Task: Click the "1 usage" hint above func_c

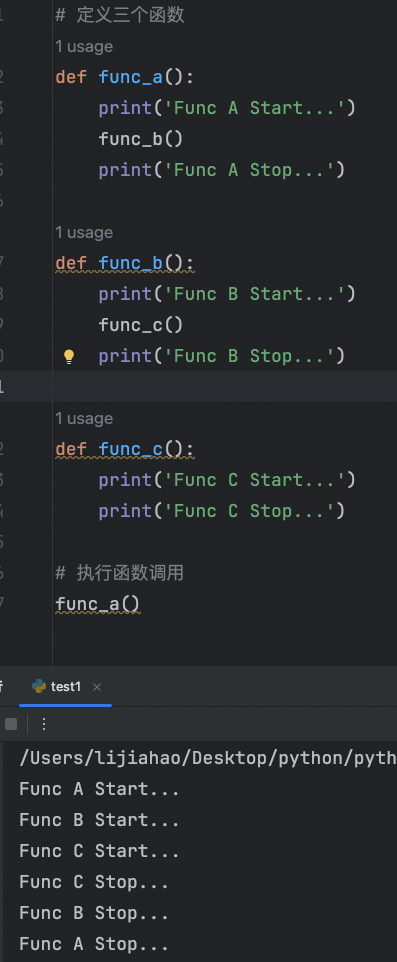Action: tap(84, 418)
